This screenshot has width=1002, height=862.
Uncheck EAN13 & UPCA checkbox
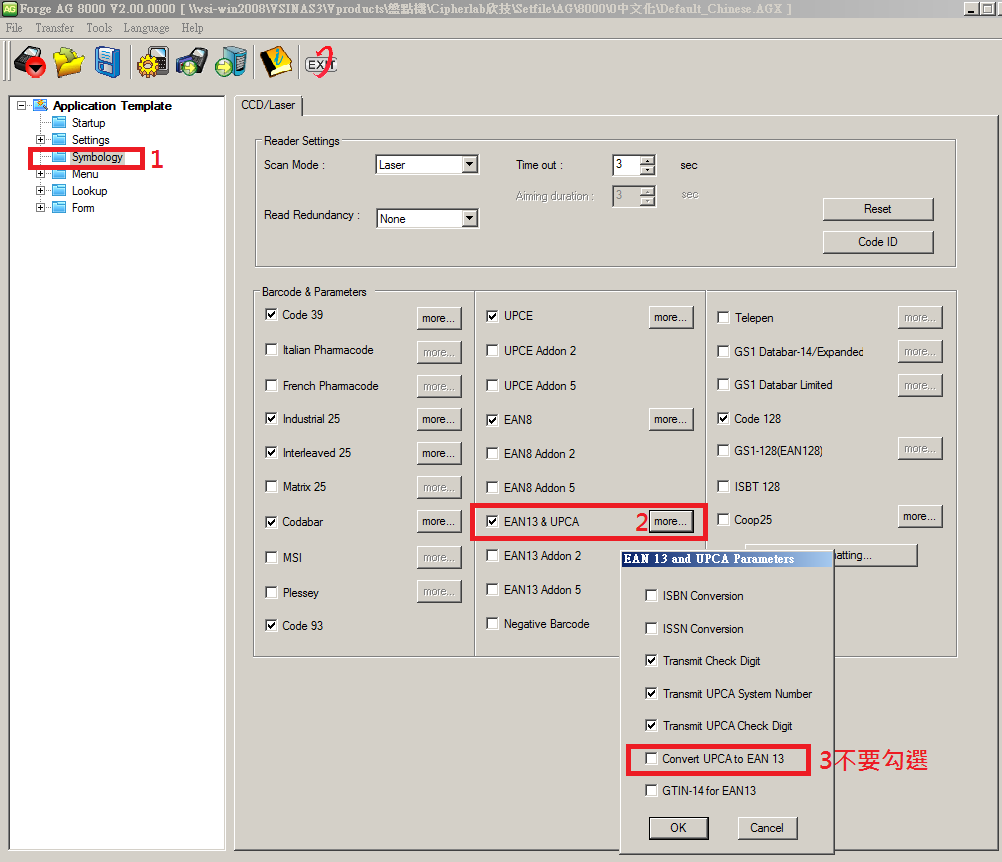click(x=492, y=521)
